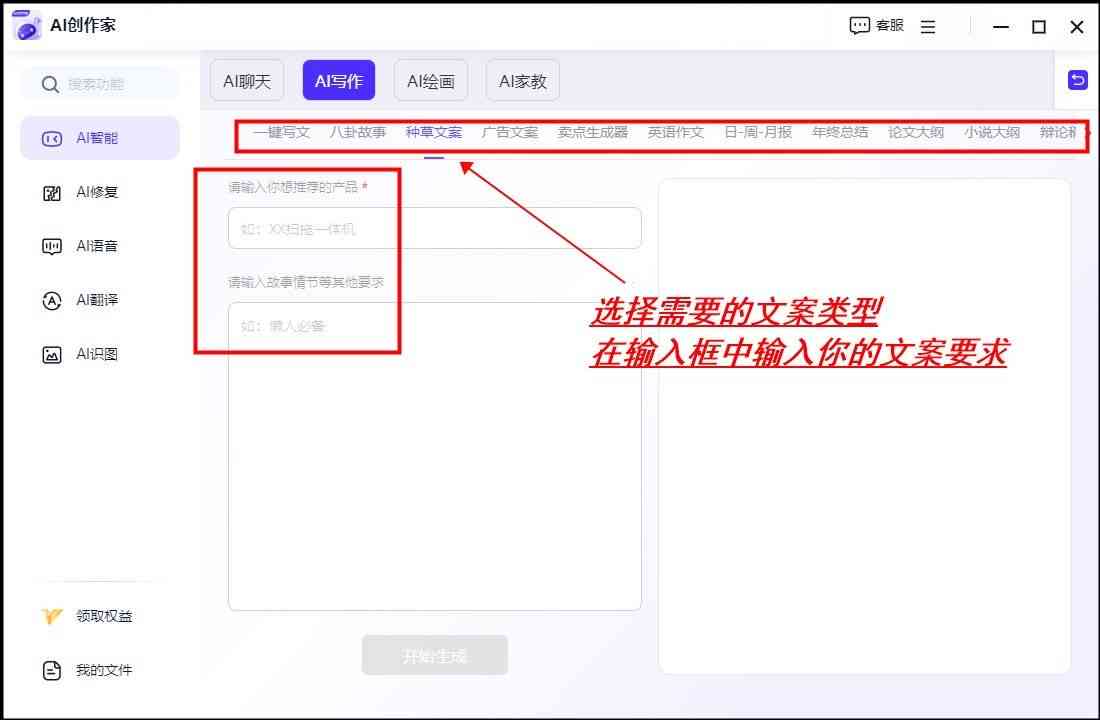Screen dimensions: 1100x720
Task: Open AI修复 in the sidebar
Action: (x=100, y=193)
